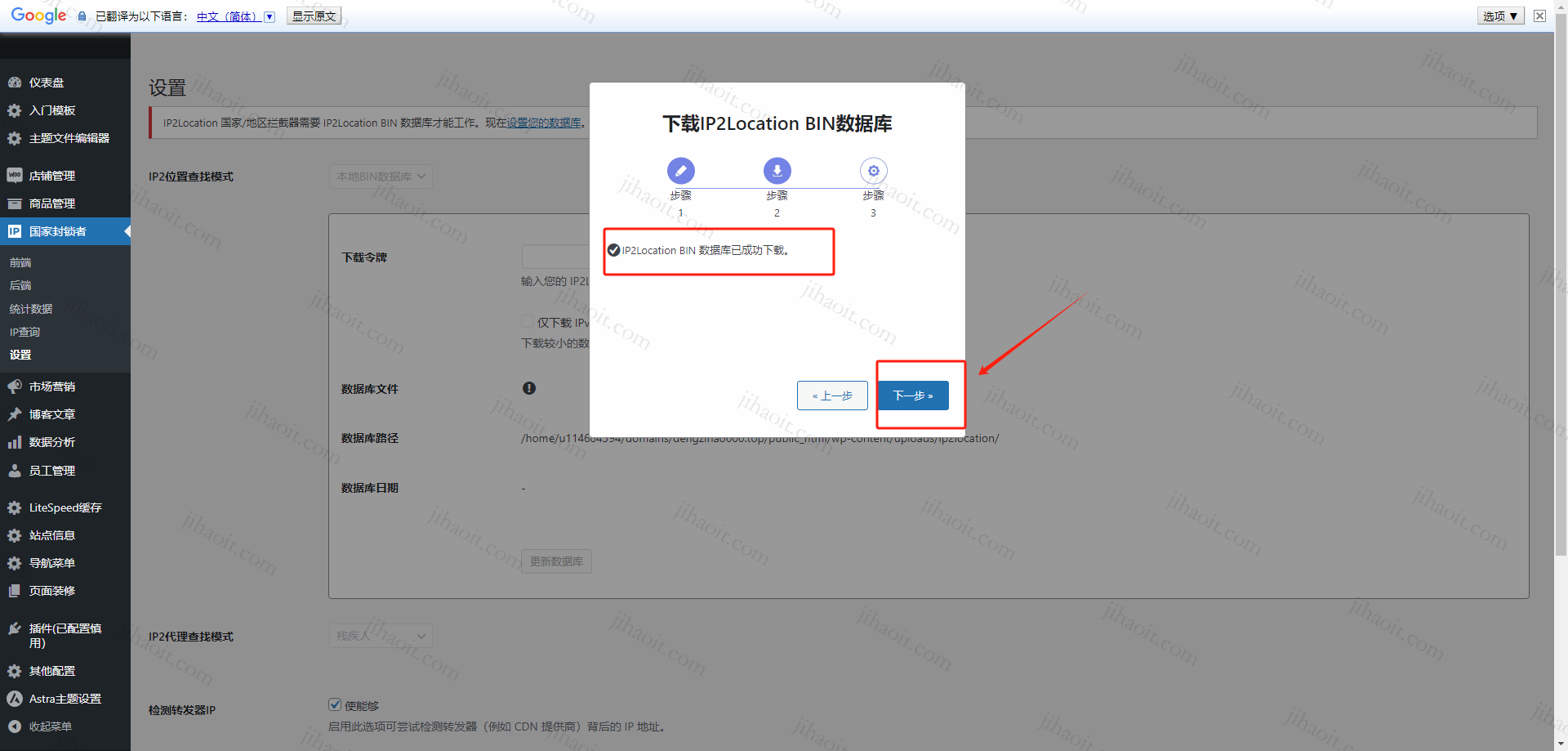Click the megaphone icon beside 市场营销

pos(15,387)
